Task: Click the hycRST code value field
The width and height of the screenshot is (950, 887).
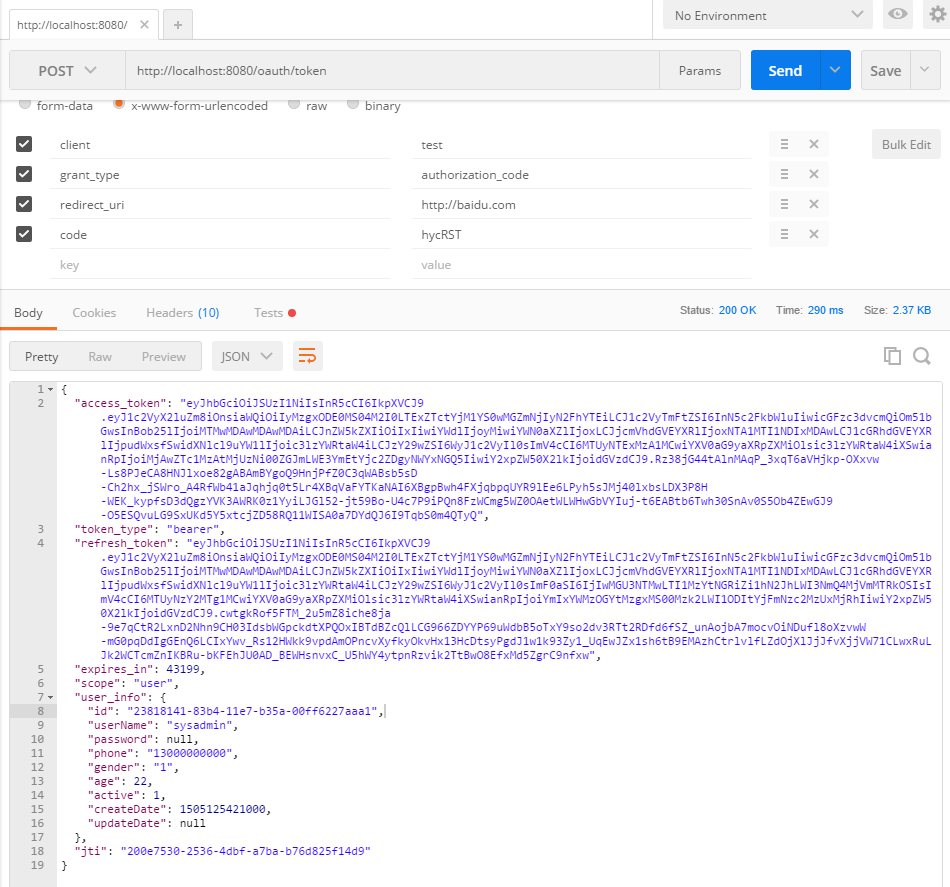Action: click(582, 234)
